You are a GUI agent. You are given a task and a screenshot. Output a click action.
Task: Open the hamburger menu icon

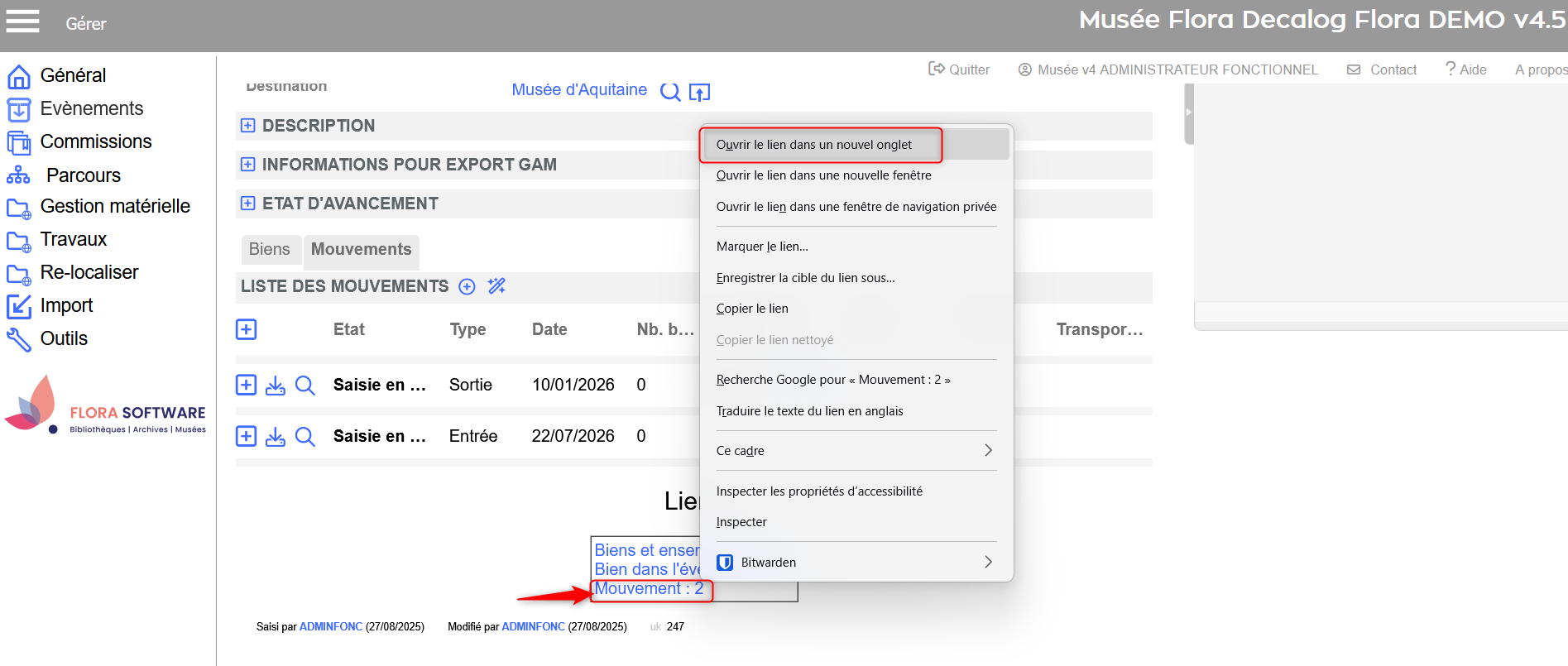22,22
